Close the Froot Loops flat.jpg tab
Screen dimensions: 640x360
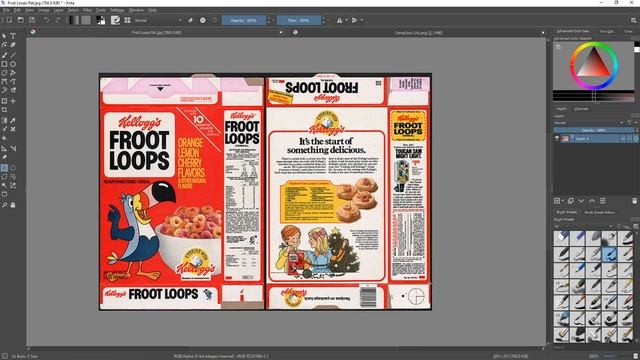point(281,32)
